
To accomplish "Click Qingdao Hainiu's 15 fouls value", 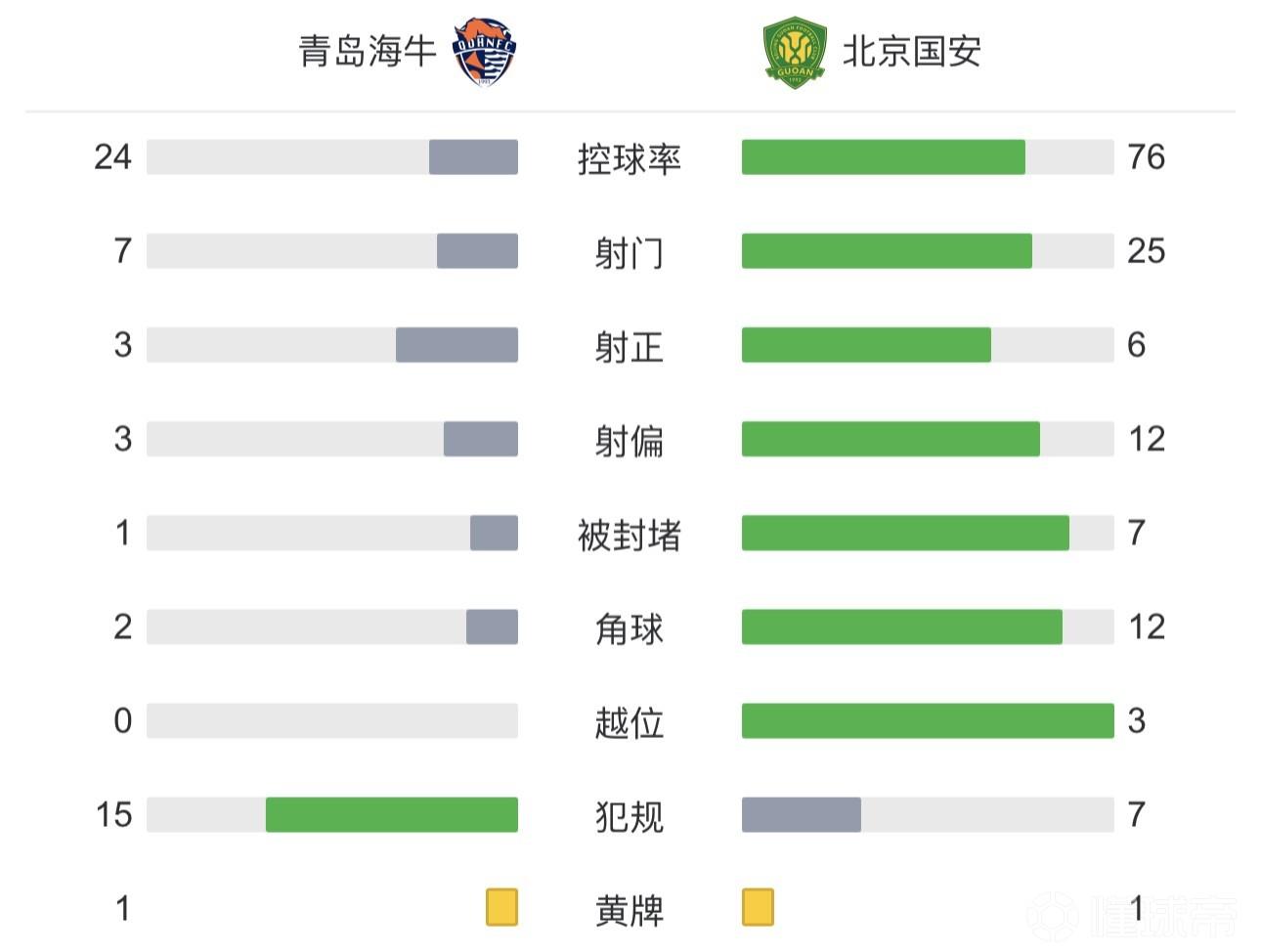I will click(113, 815).
